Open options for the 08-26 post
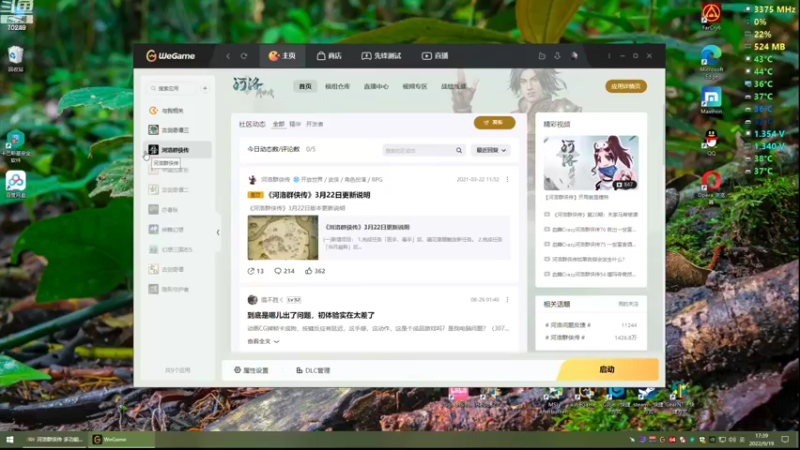 507,299
